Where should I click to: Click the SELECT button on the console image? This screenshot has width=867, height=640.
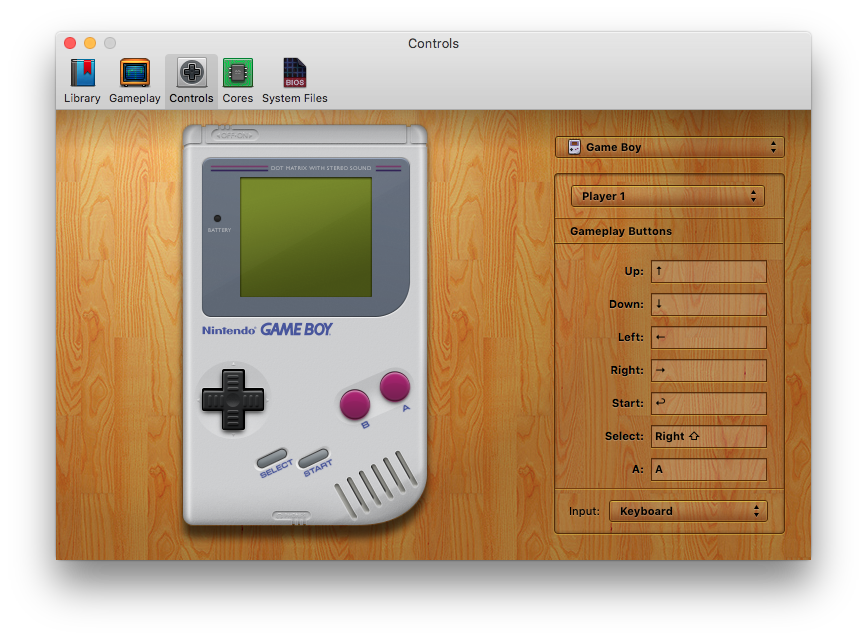pos(274,458)
